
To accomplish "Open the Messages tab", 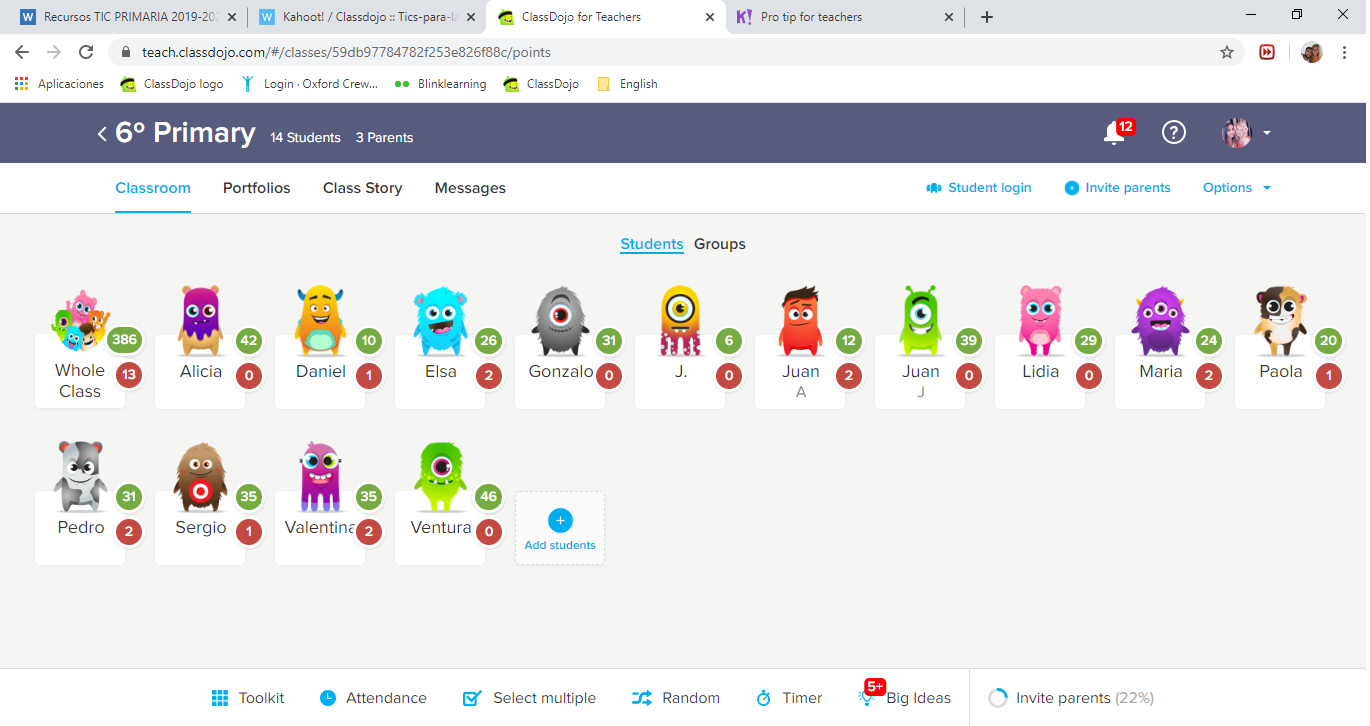I will tap(470, 188).
